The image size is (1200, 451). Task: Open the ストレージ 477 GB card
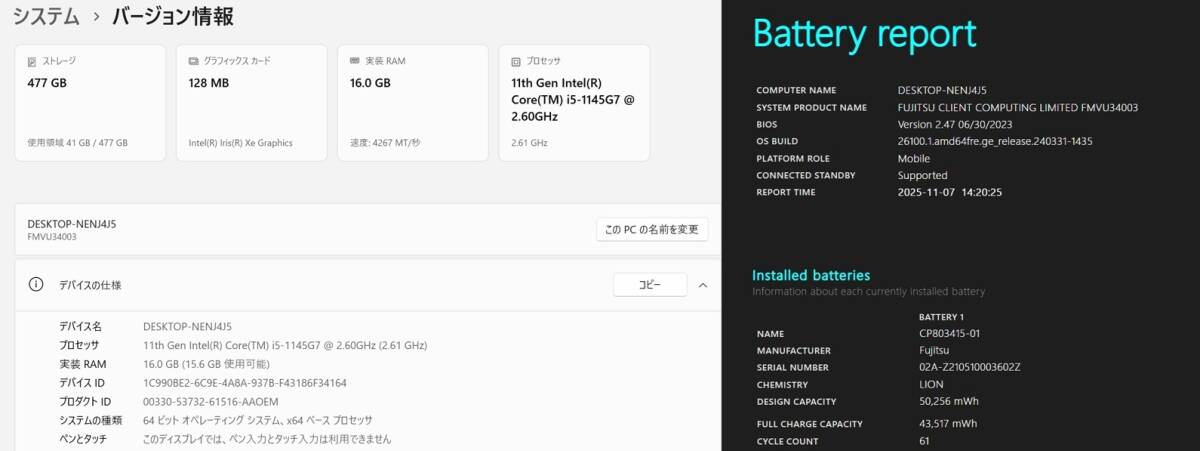90,102
